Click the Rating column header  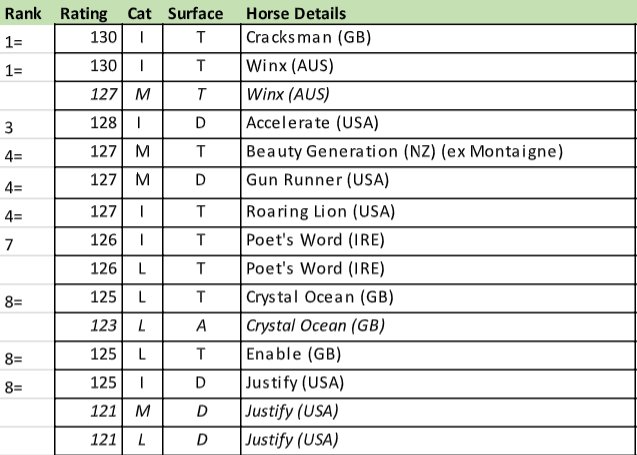tap(84, 13)
